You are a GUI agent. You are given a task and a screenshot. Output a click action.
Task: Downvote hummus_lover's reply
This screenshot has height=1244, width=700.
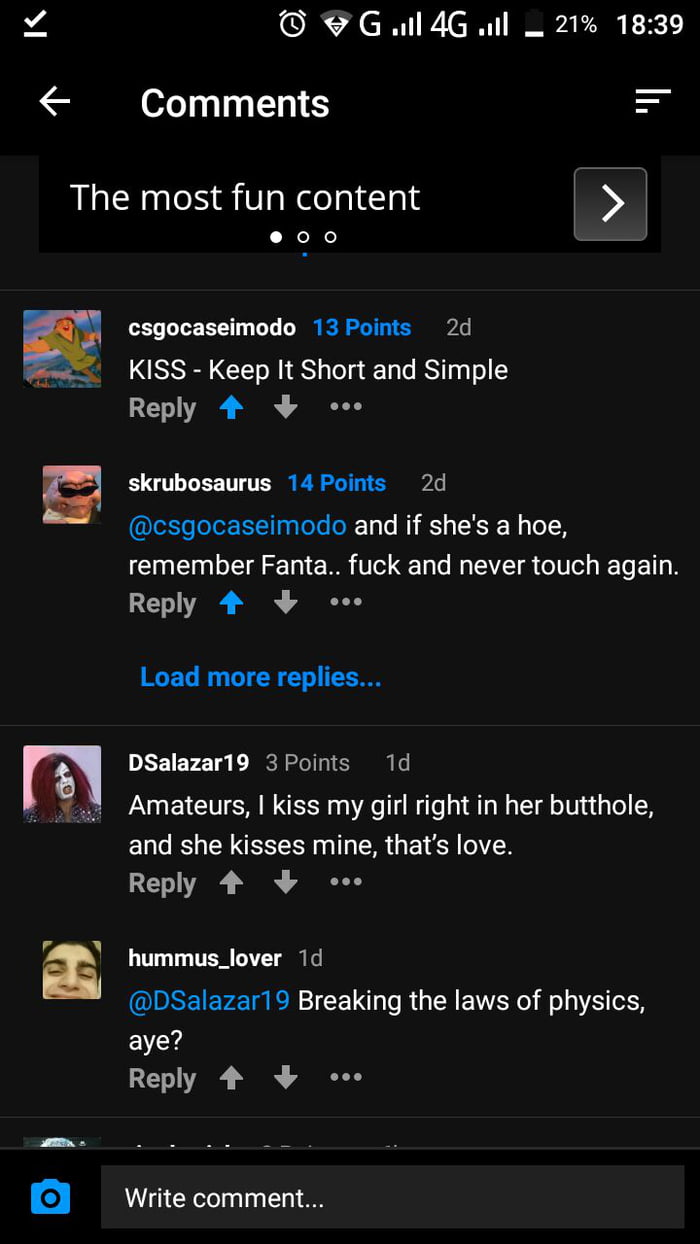[x=286, y=1078]
